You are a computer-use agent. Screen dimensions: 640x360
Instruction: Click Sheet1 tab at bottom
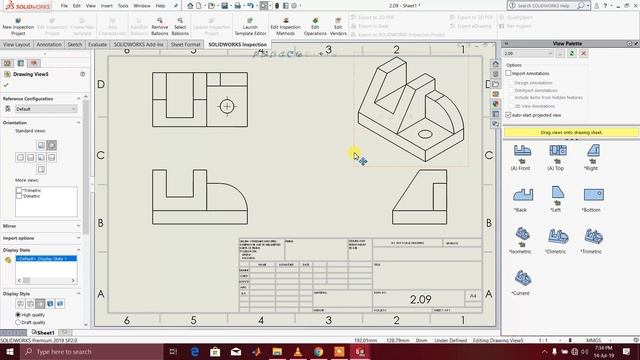[44, 333]
